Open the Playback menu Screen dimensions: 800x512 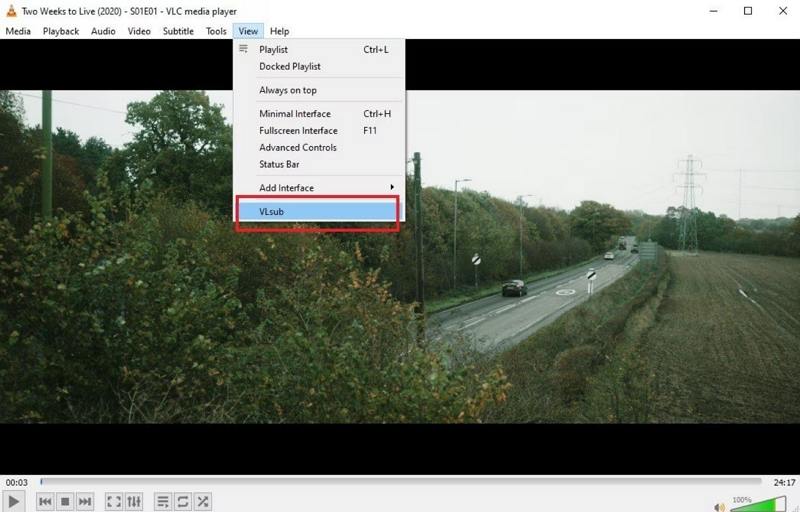pos(61,31)
